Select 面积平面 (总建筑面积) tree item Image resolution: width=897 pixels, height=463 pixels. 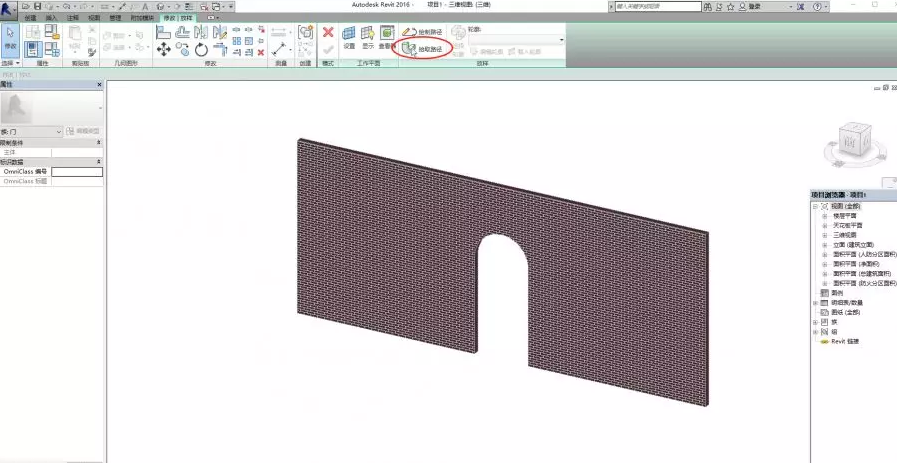(x=862, y=274)
